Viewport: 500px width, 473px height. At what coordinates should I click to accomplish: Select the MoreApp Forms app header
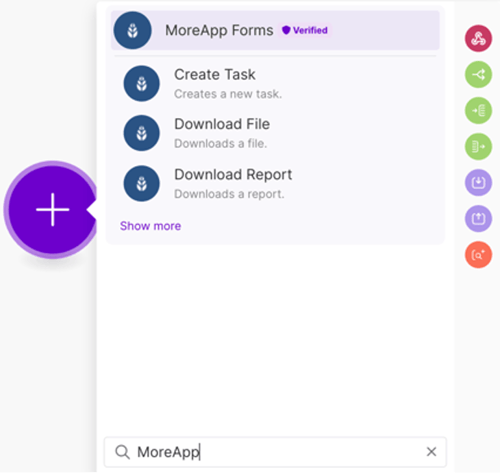pyautogui.click(x=275, y=30)
